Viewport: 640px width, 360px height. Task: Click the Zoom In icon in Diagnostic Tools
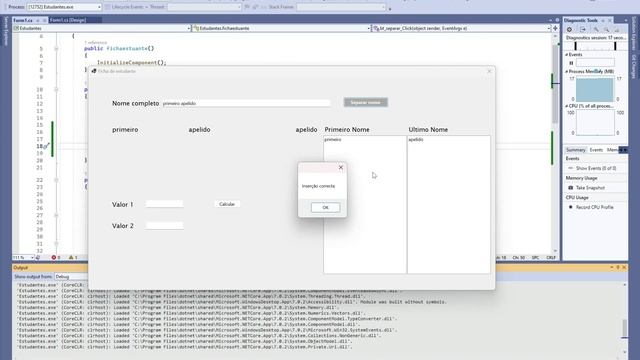coord(596,29)
